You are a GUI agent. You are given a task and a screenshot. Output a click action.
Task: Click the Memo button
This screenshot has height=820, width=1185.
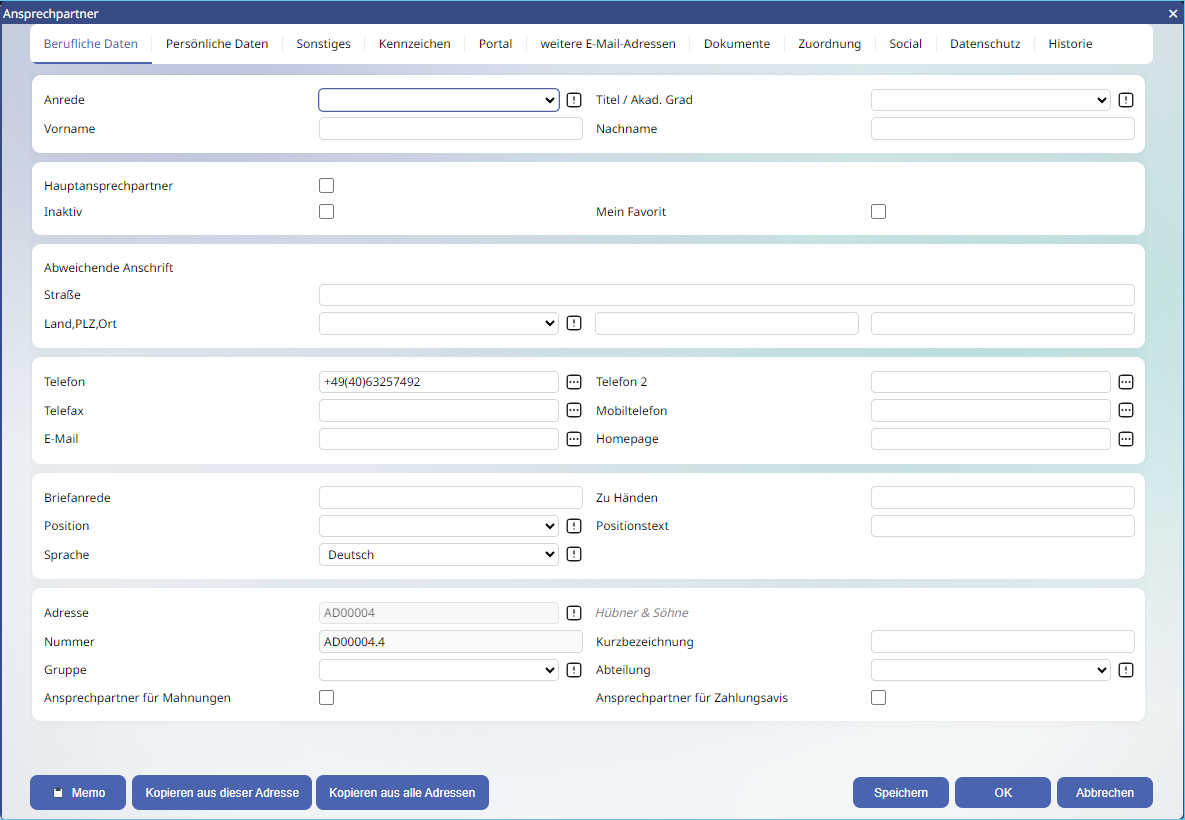[78, 793]
